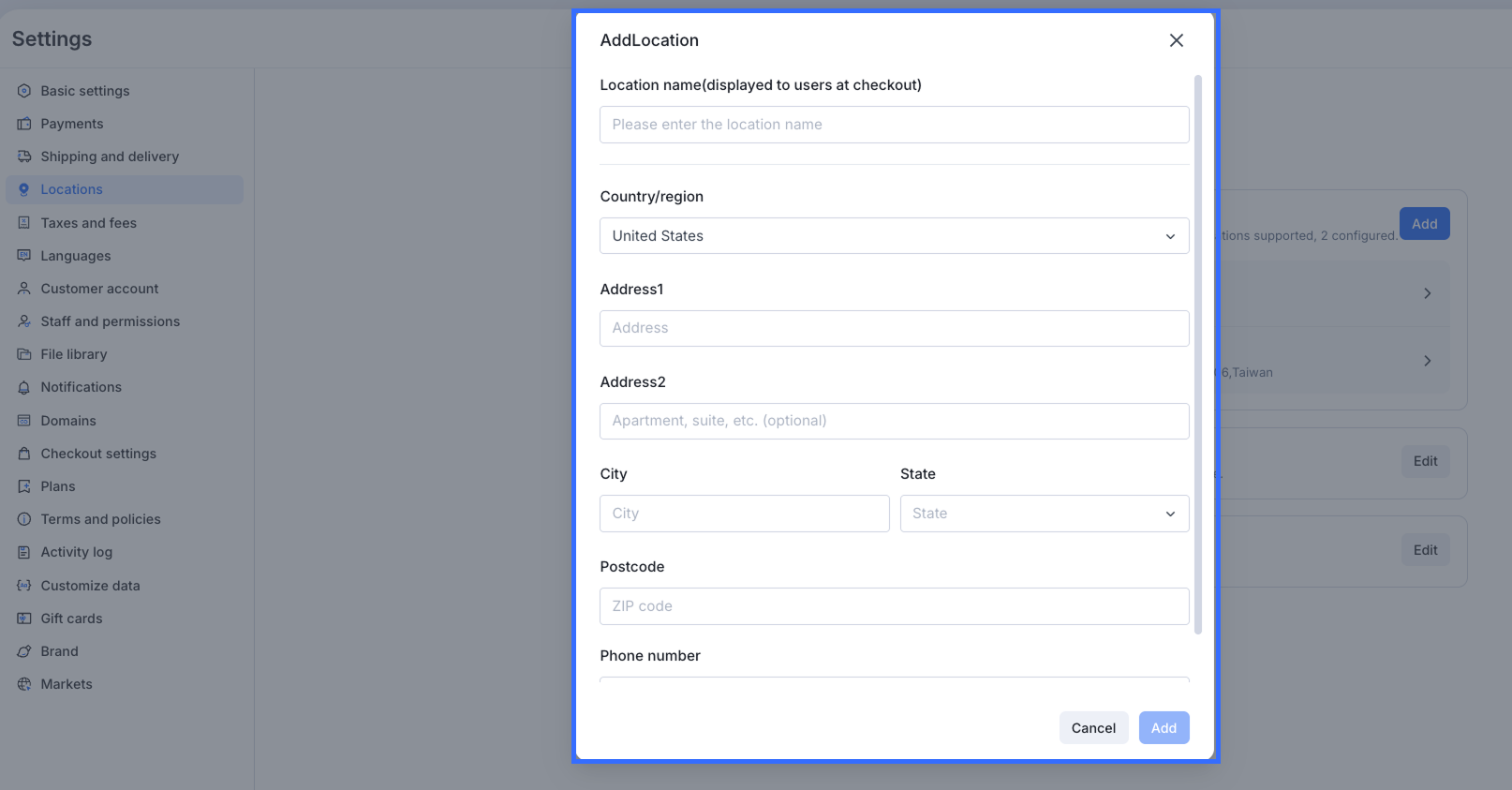This screenshot has height=790, width=1512.
Task: Click the Shipping and delivery truck icon
Action: coord(24,157)
